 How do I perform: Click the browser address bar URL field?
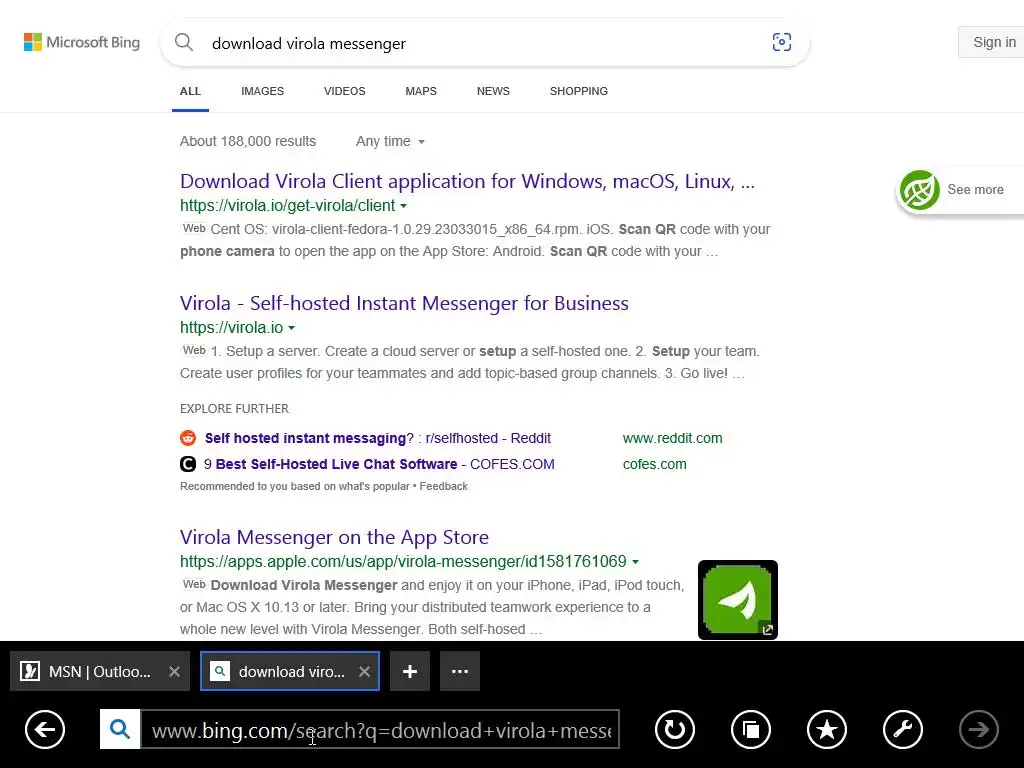[x=381, y=729]
